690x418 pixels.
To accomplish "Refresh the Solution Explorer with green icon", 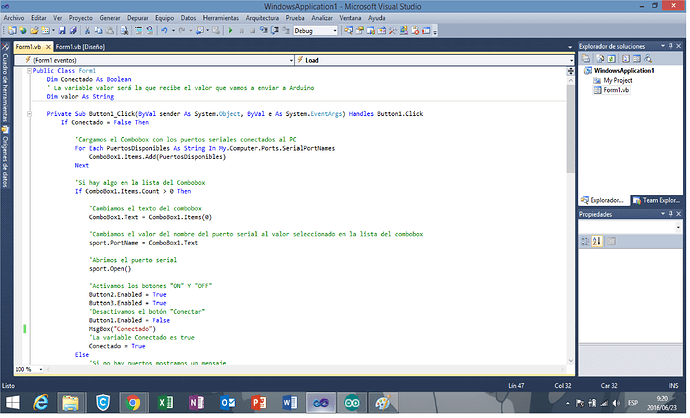I will click(x=612, y=59).
